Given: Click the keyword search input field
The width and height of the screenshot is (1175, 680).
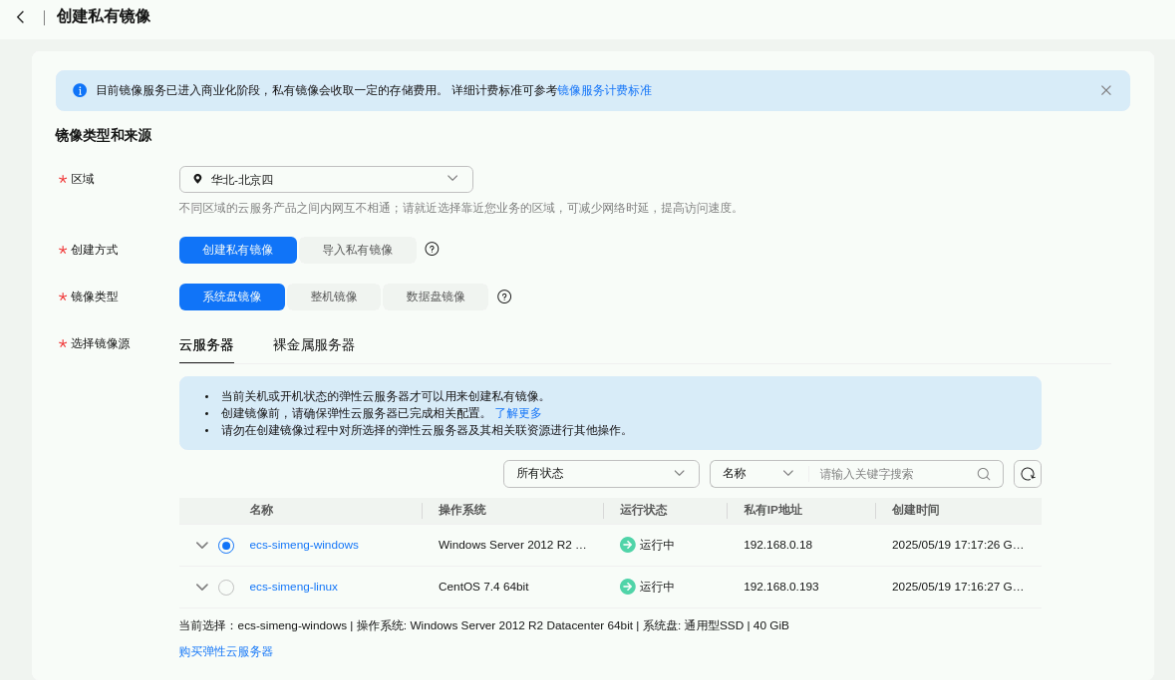Looking at the screenshot, I should coord(893,474).
